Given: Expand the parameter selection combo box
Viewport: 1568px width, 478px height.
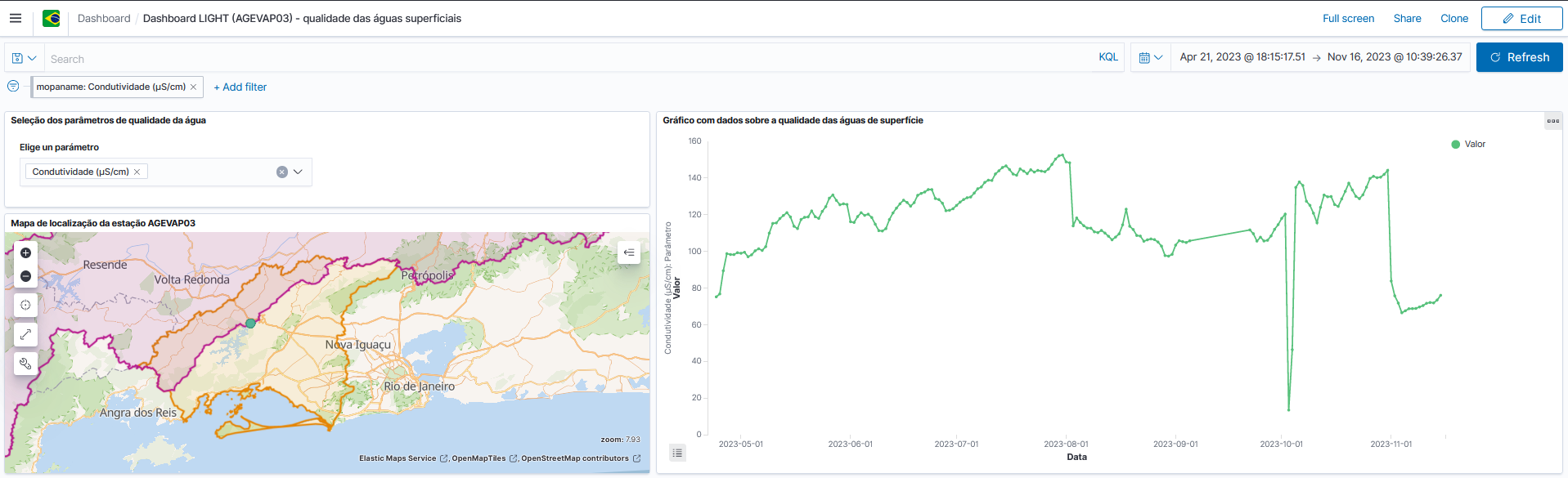Looking at the screenshot, I should [x=298, y=172].
